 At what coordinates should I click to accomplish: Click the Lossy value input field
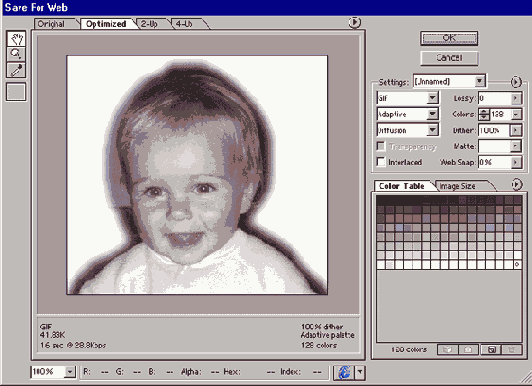click(x=495, y=98)
